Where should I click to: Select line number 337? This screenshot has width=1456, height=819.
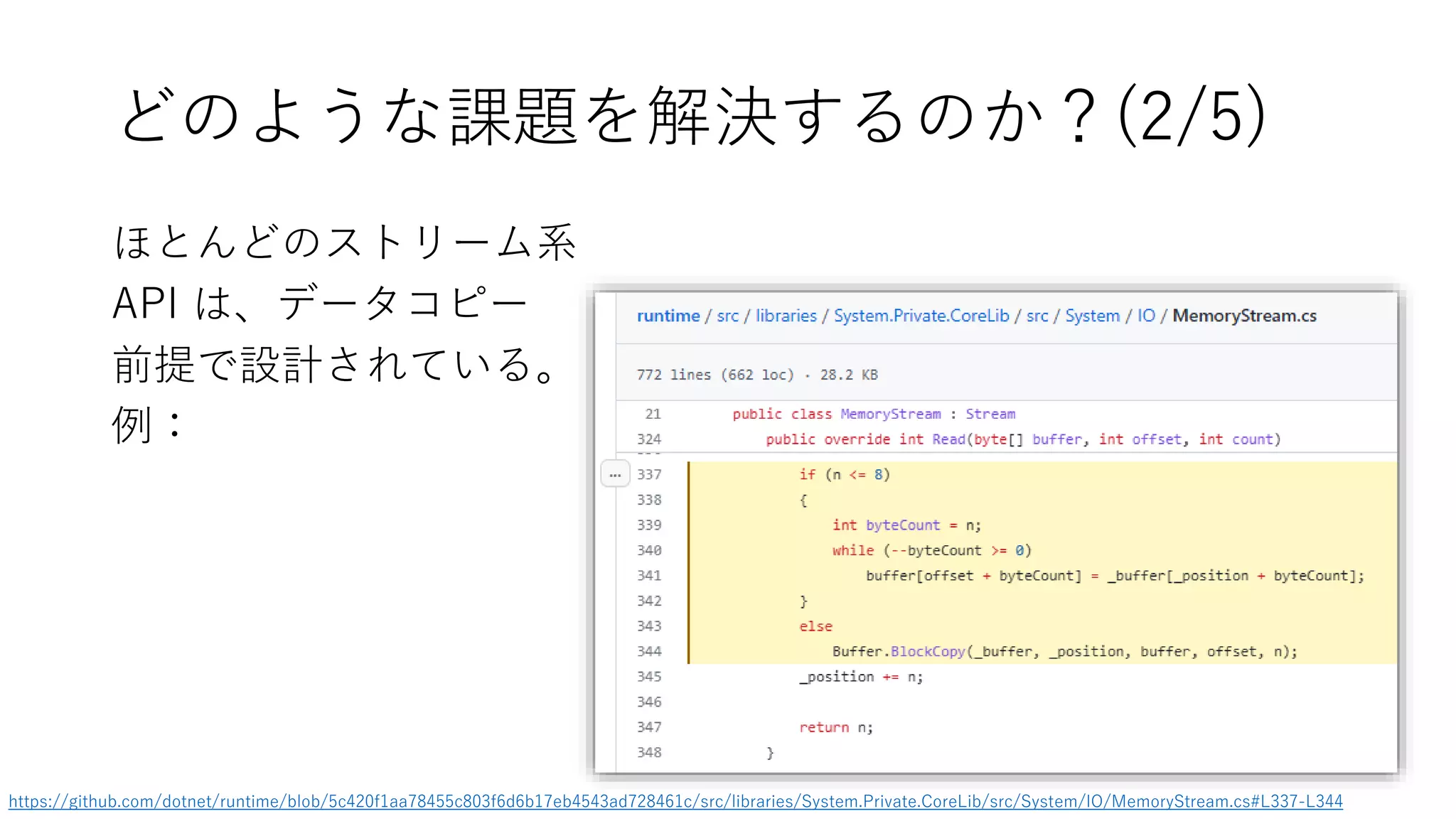click(649, 474)
